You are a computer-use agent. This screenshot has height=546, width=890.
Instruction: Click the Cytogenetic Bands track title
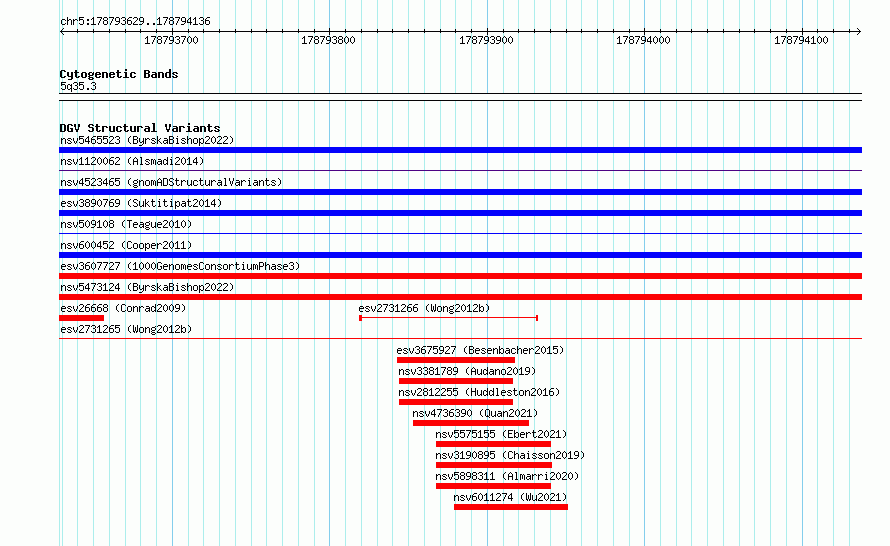[x=119, y=74]
